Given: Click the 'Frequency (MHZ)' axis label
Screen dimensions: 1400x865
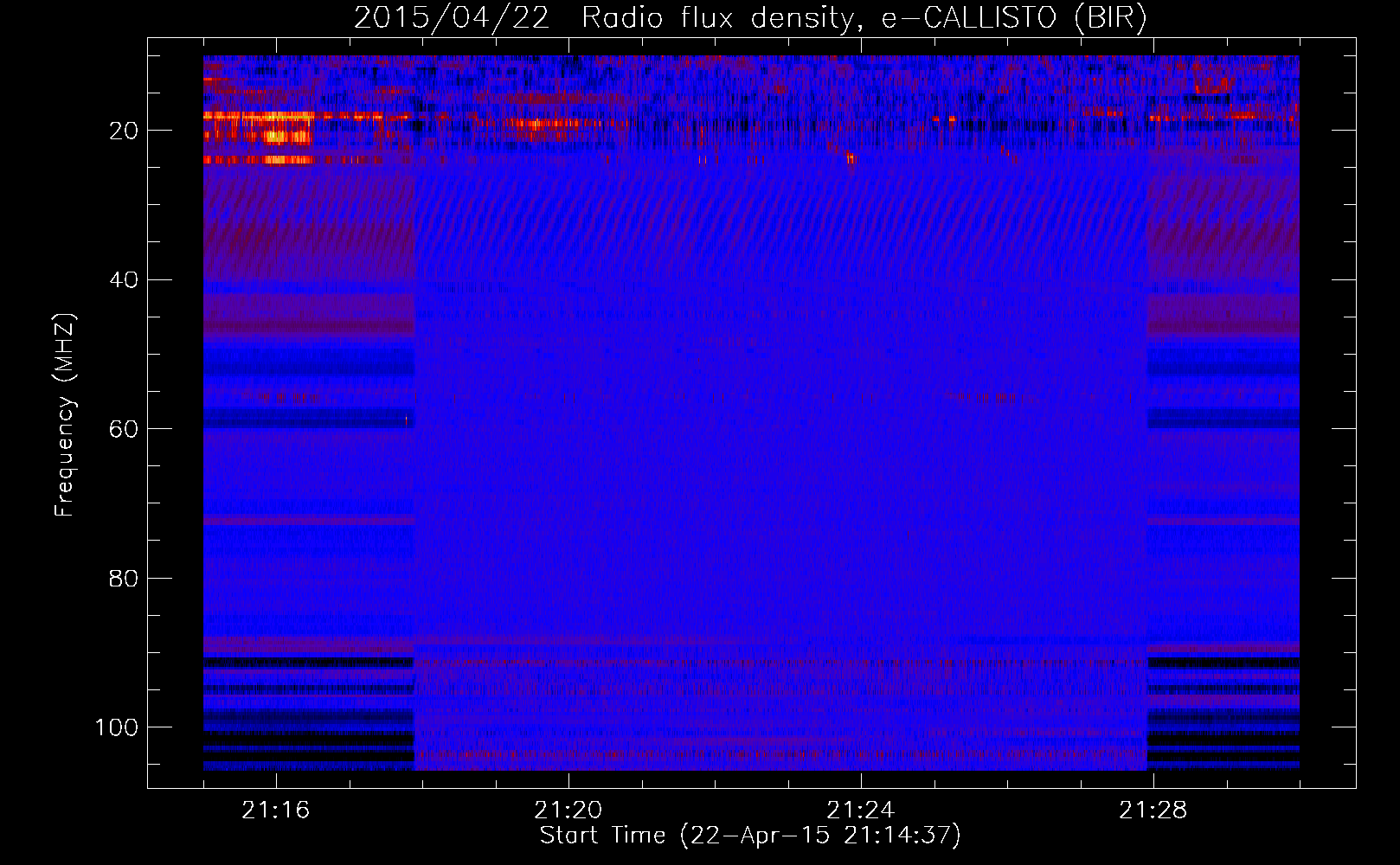Looking at the screenshot, I should [x=65, y=414].
